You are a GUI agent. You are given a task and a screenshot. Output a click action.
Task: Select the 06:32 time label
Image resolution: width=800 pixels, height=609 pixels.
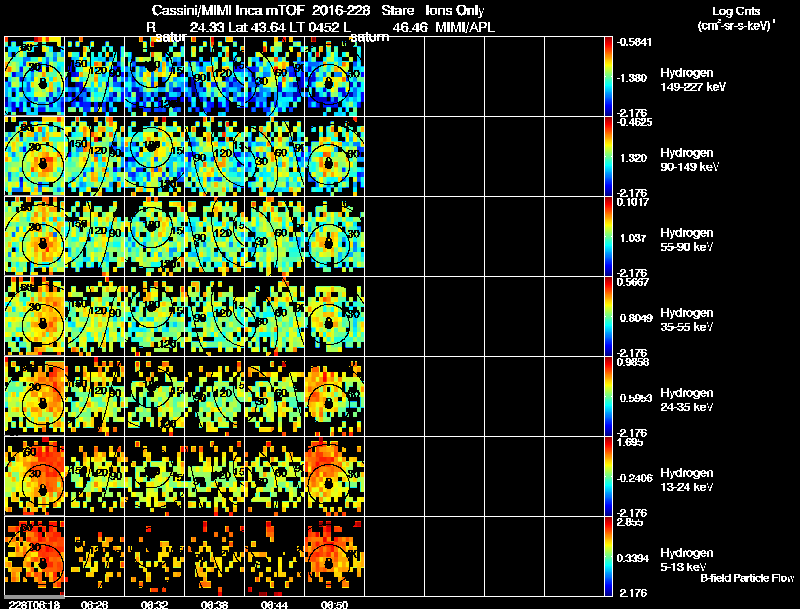154,605
